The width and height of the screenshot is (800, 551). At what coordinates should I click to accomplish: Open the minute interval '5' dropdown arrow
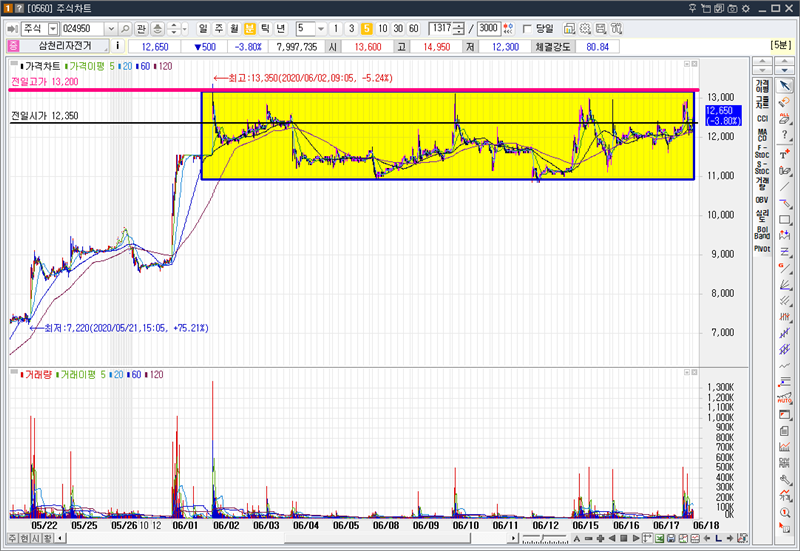pyautogui.click(x=321, y=29)
